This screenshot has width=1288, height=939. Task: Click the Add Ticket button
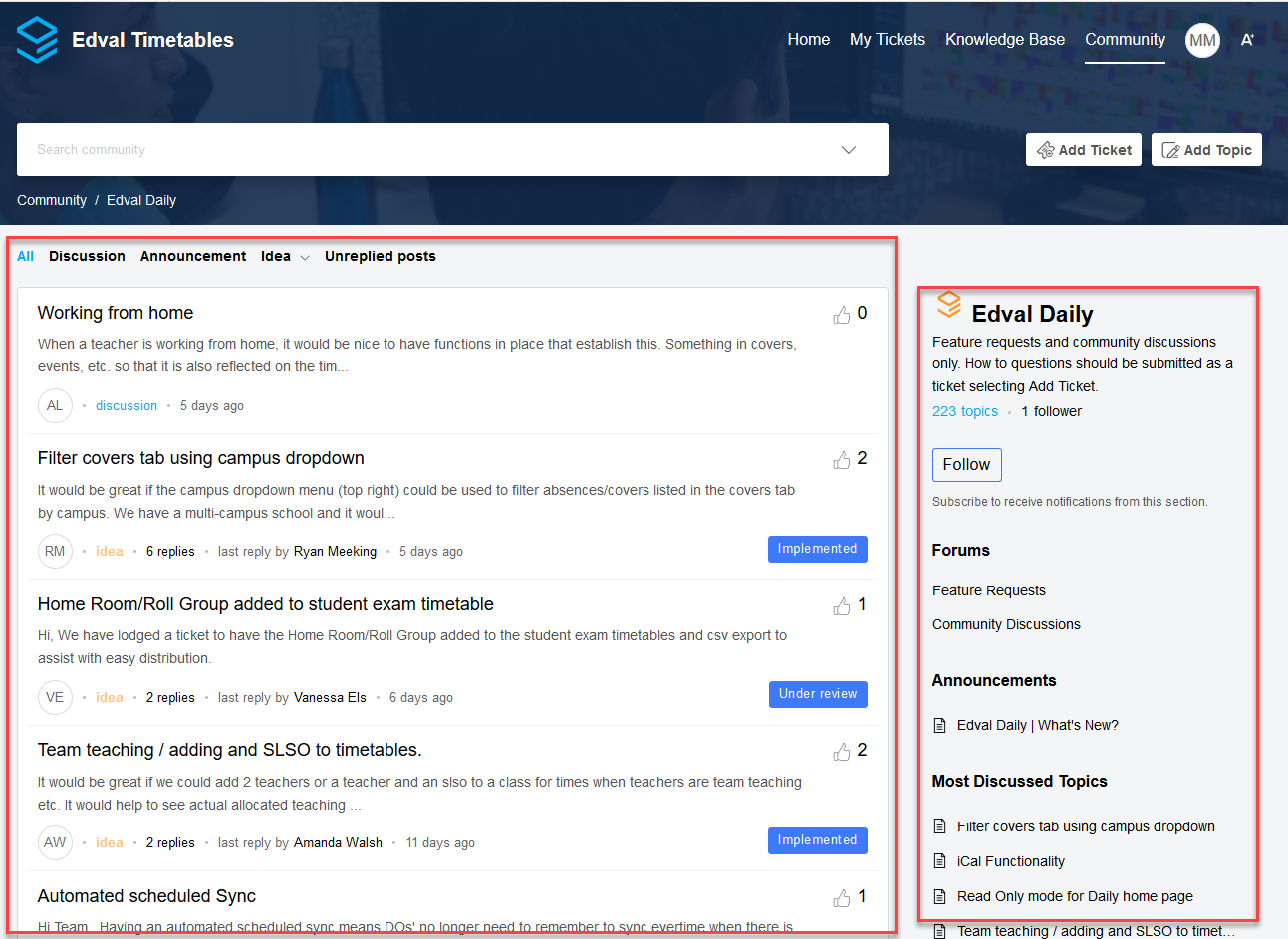[x=1084, y=150]
